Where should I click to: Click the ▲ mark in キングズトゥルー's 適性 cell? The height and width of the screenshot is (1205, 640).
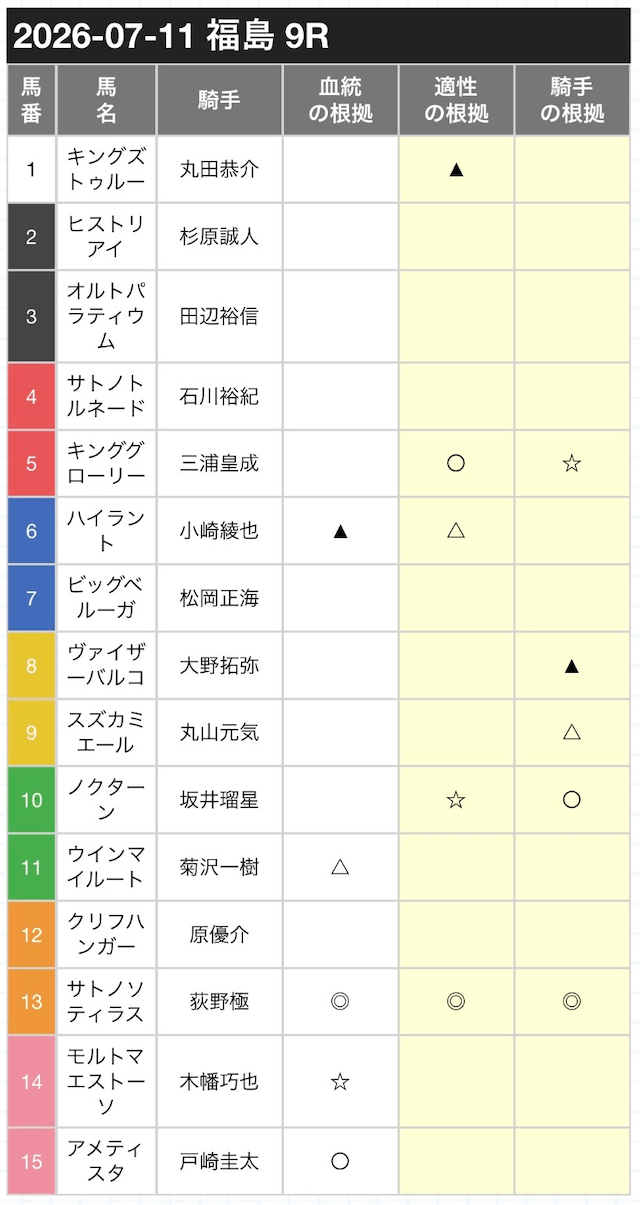click(x=456, y=169)
